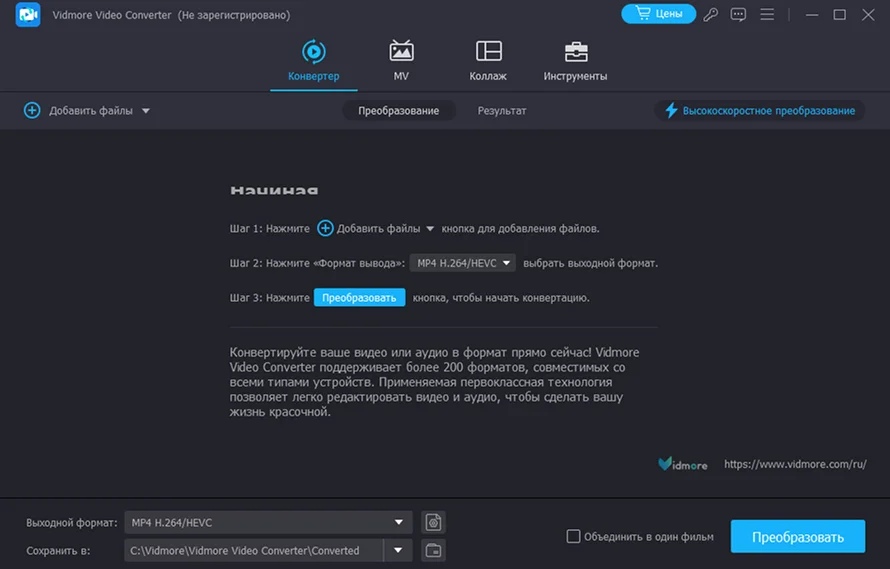Click the Цены shopping cart button

pos(658,14)
